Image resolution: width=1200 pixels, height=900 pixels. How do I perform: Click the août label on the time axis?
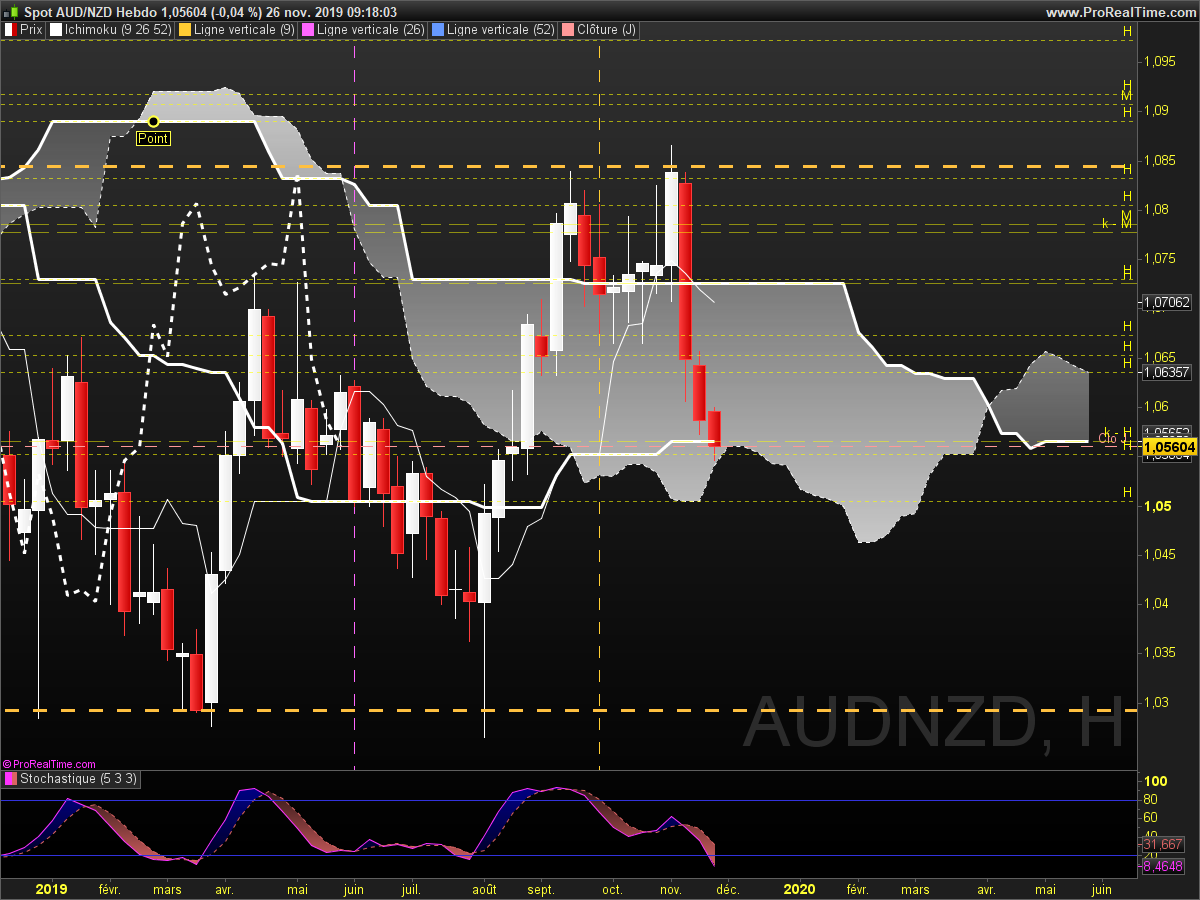tap(484, 888)
